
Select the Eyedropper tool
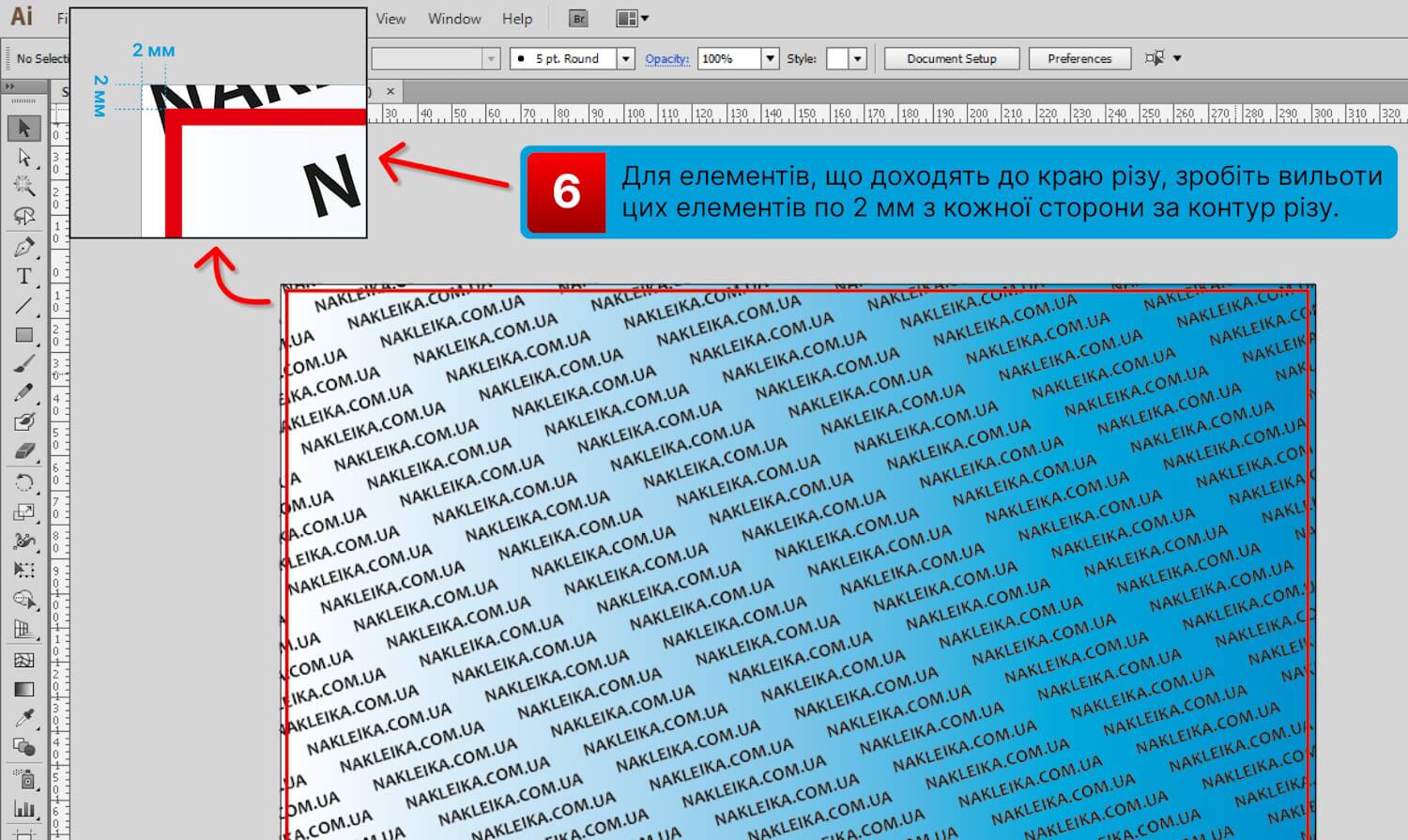pyautogui.click(x=24, y=718)
